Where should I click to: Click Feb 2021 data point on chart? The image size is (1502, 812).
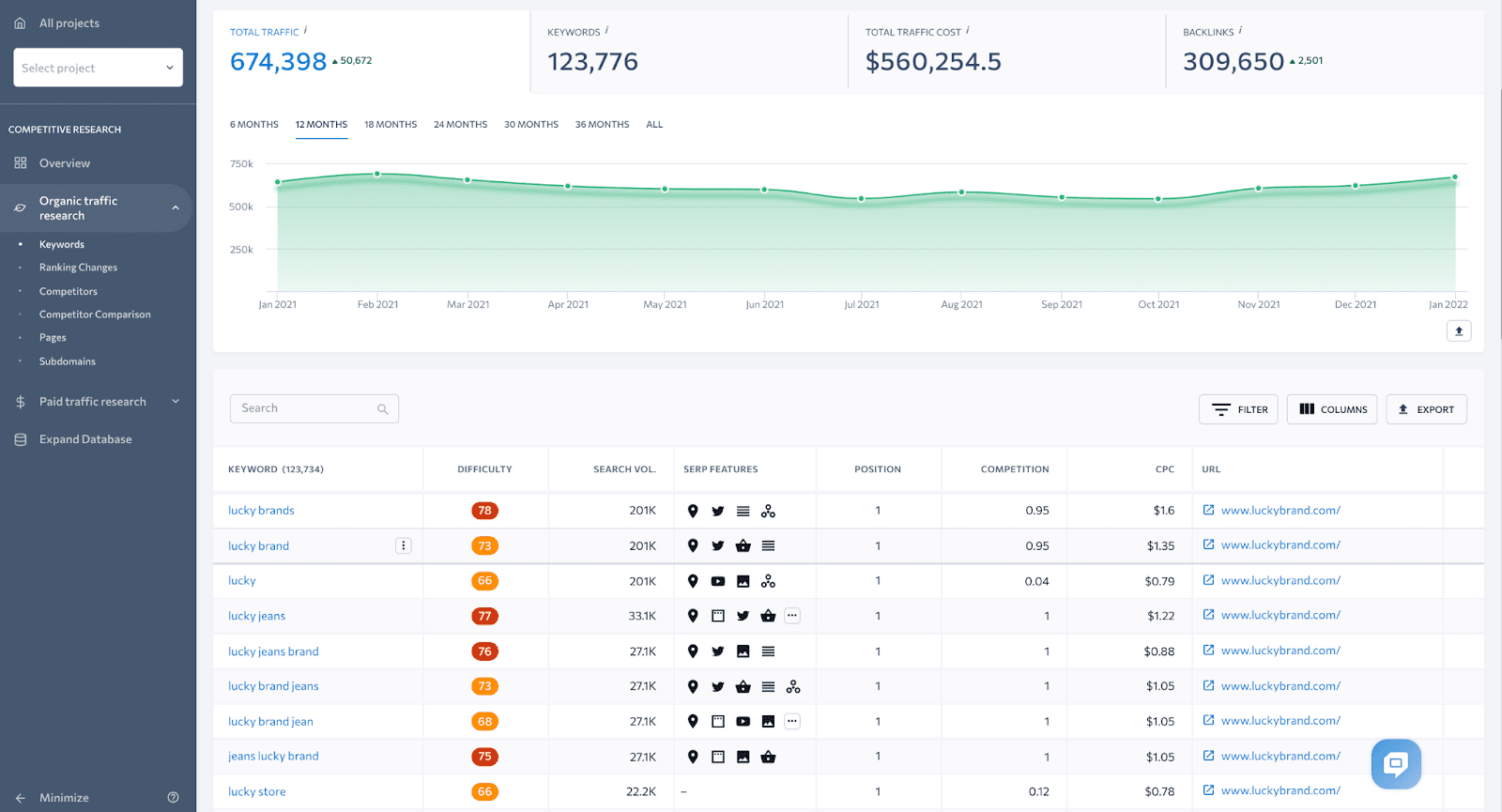coord(377,174)
